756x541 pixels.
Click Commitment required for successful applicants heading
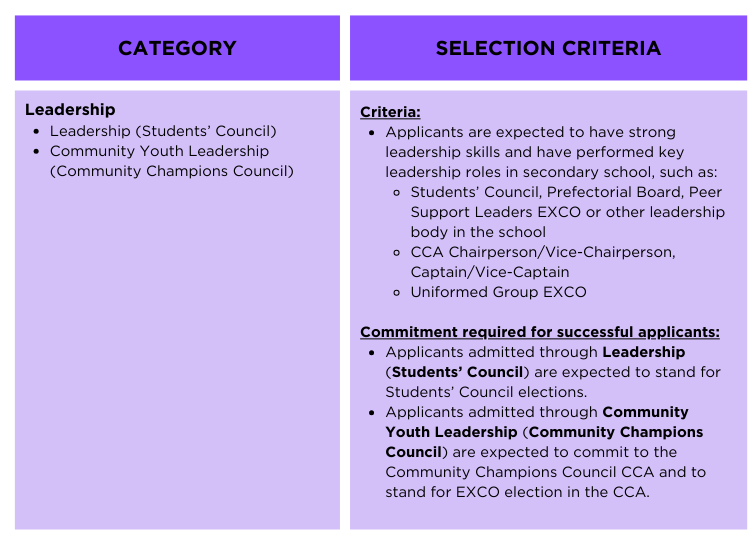coord(540,332)
